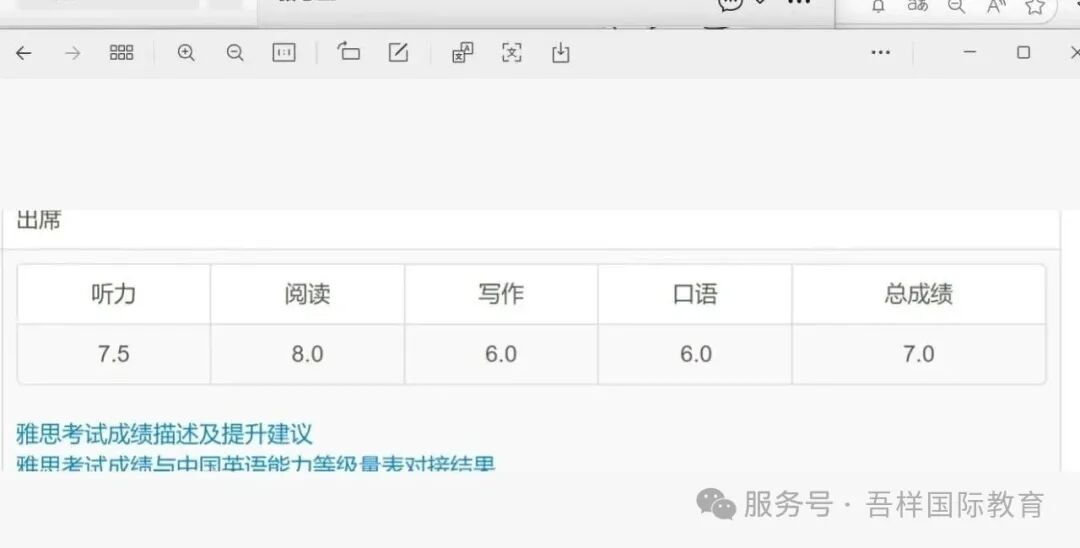This screenshot has width=1080, height=548.
Task: Go to the previous image with back arrow
Action: (24, 53)
